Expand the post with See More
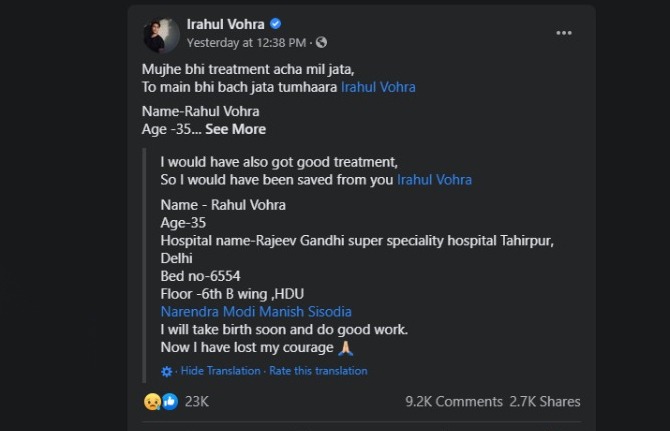This screenshot has width=670, height=431. (236, 129)
